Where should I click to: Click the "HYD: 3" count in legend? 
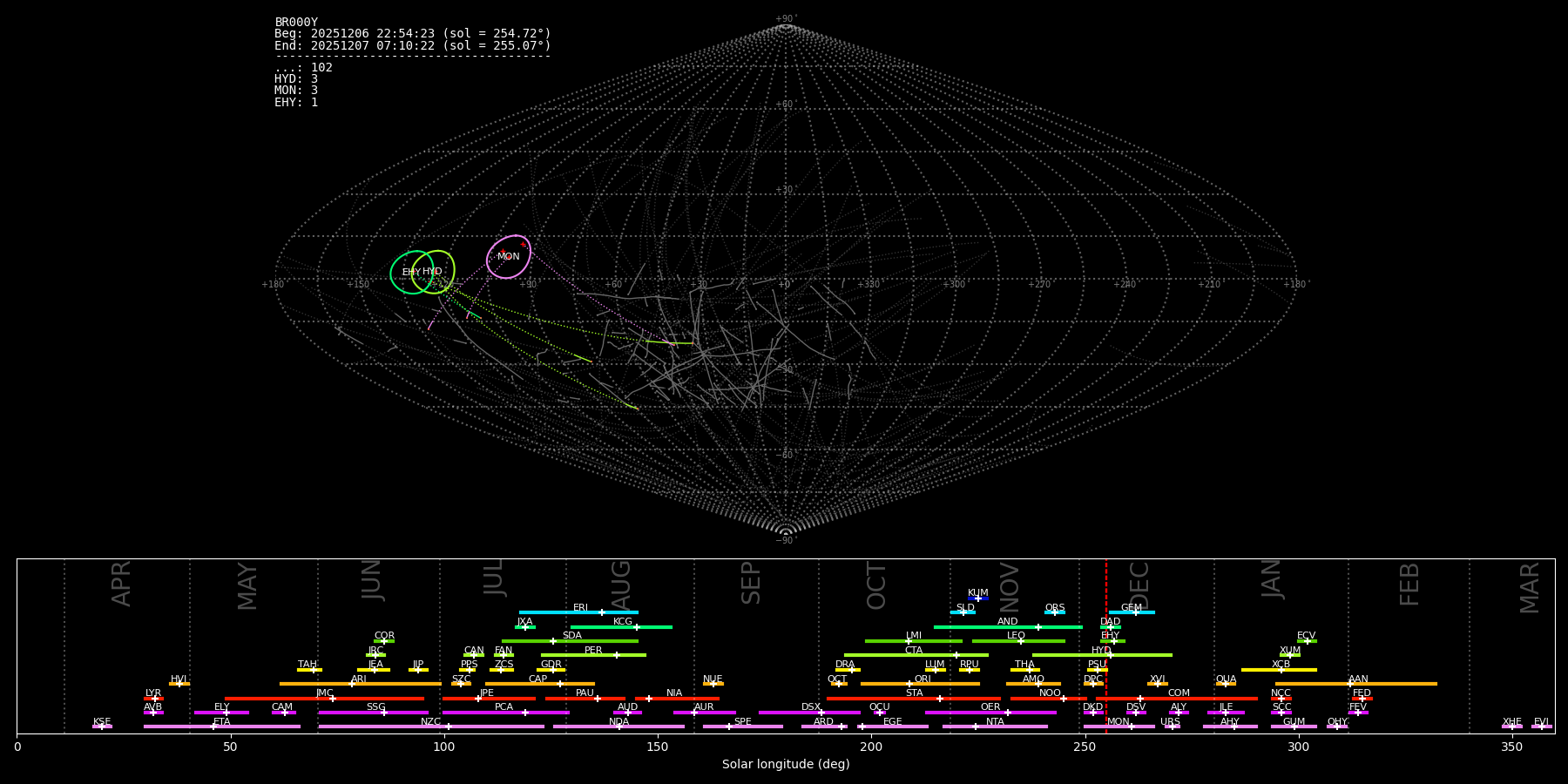[x=296, y=79]
